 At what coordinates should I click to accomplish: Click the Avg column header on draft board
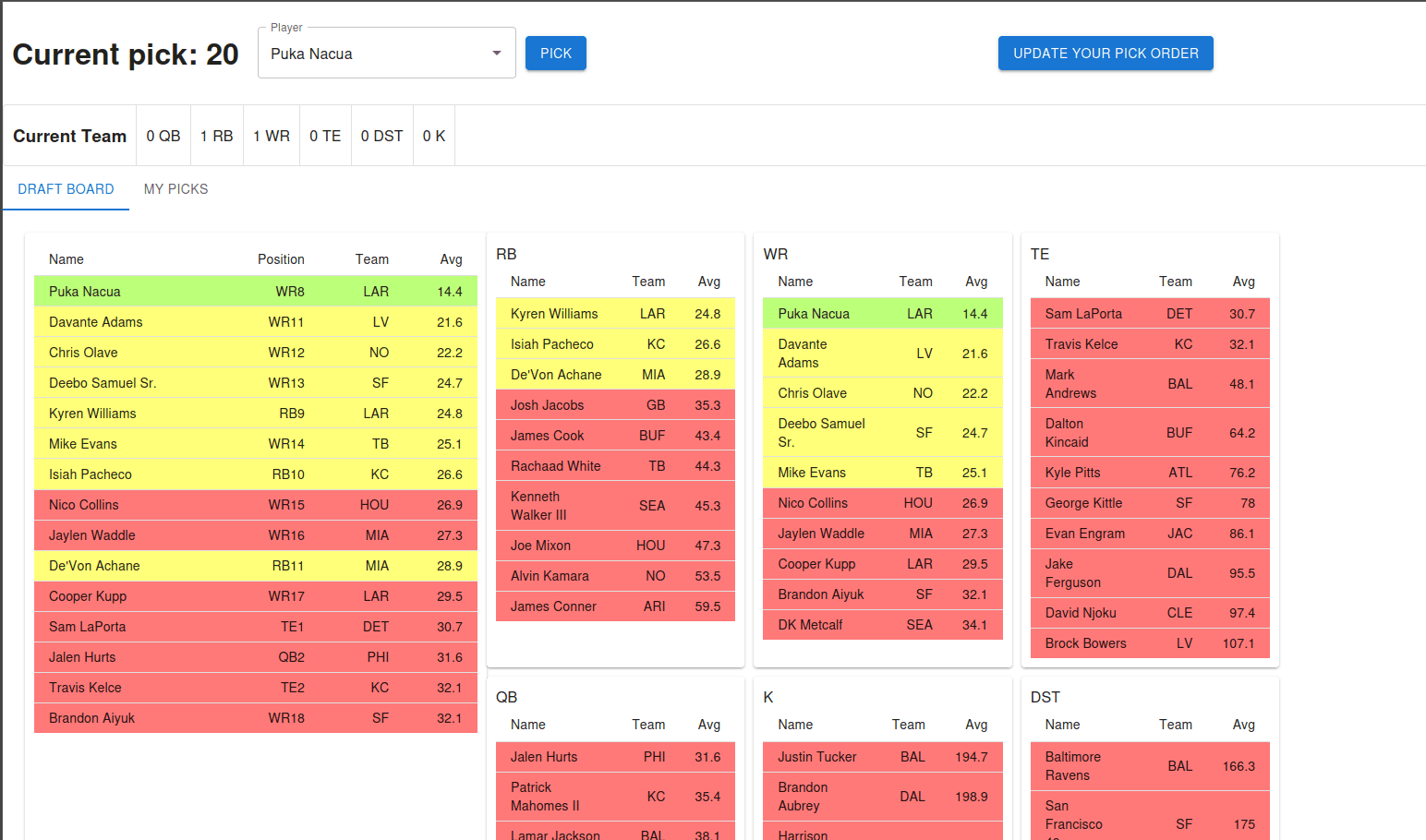click(x=451, y=259)
